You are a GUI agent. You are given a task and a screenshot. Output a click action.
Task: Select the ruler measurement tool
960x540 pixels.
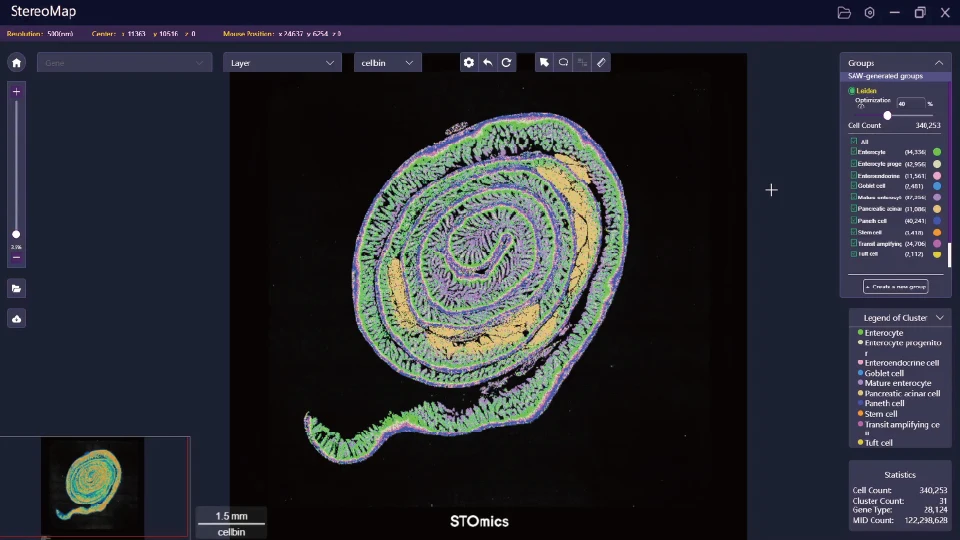click(x=601, y=62)
